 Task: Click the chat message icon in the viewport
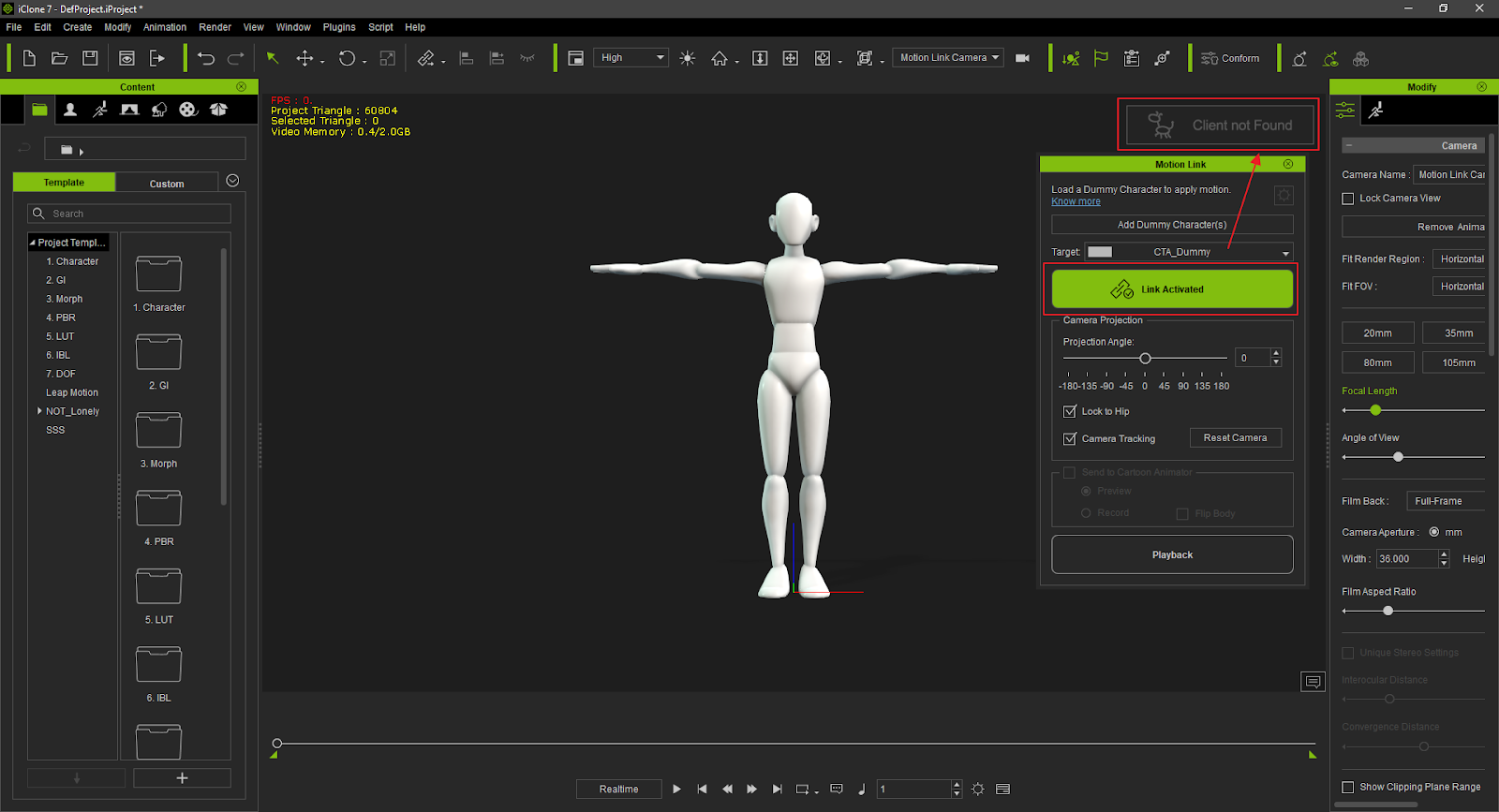[1313, 682]
